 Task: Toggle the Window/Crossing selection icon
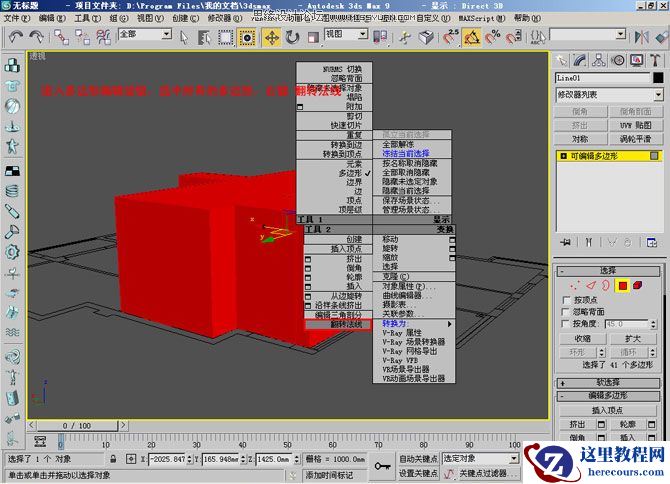click(247, 38)
